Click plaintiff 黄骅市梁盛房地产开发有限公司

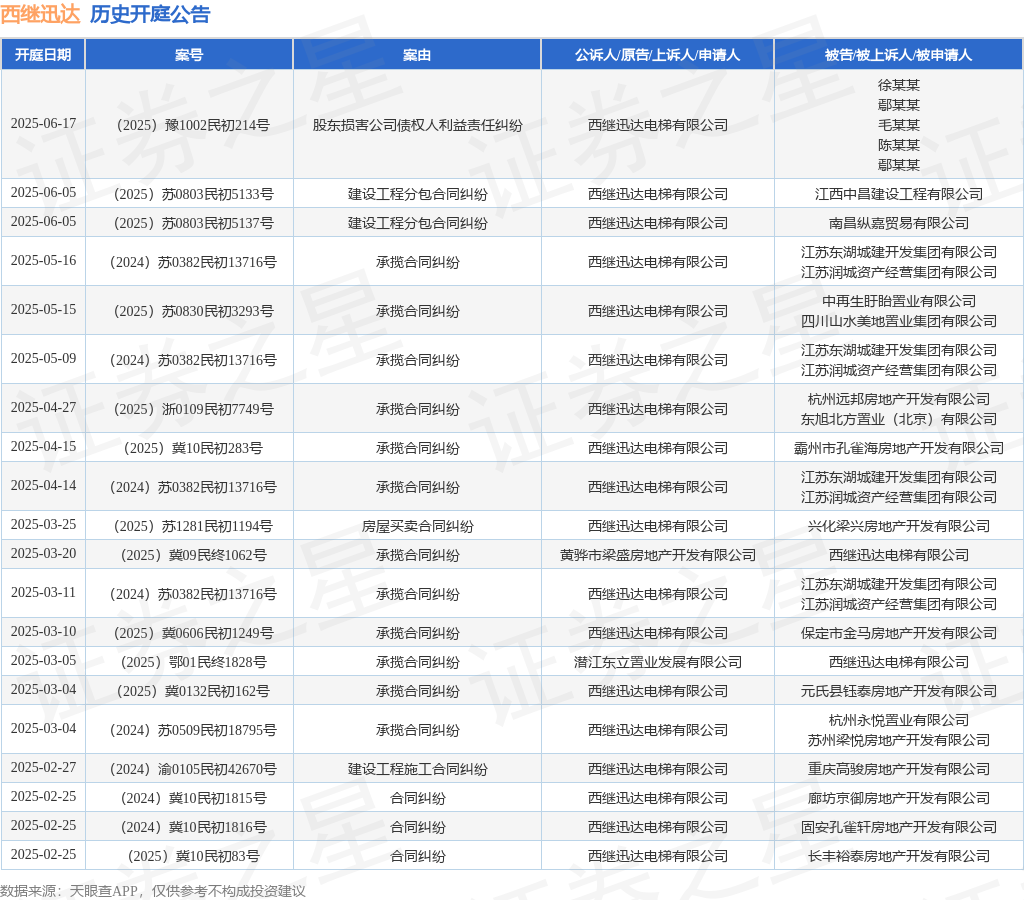click(658, 555)
